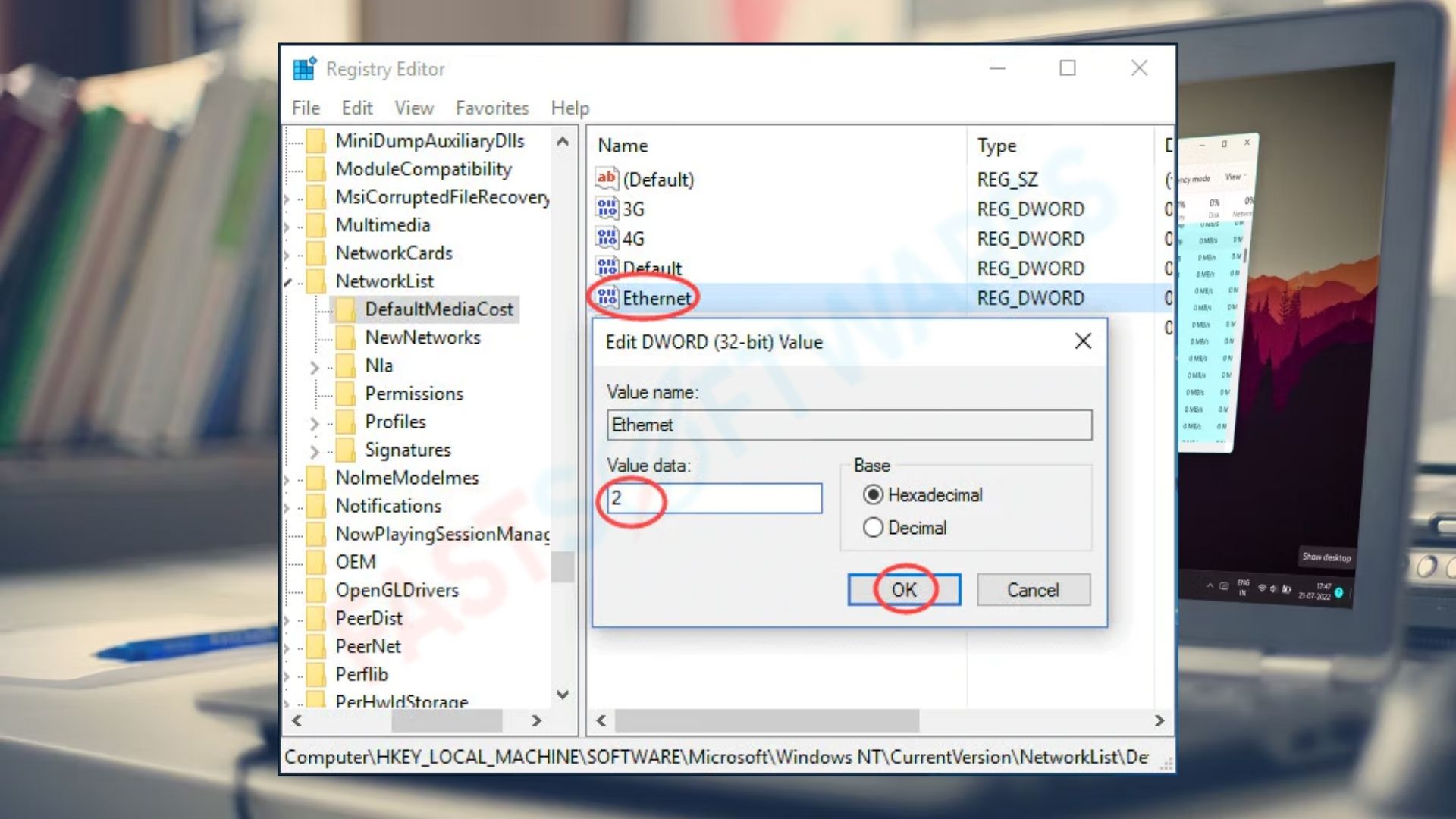Click the ModuleCompatibility folder icon
This screenshot has width=1456, height=819.
[x=316, y=169]
